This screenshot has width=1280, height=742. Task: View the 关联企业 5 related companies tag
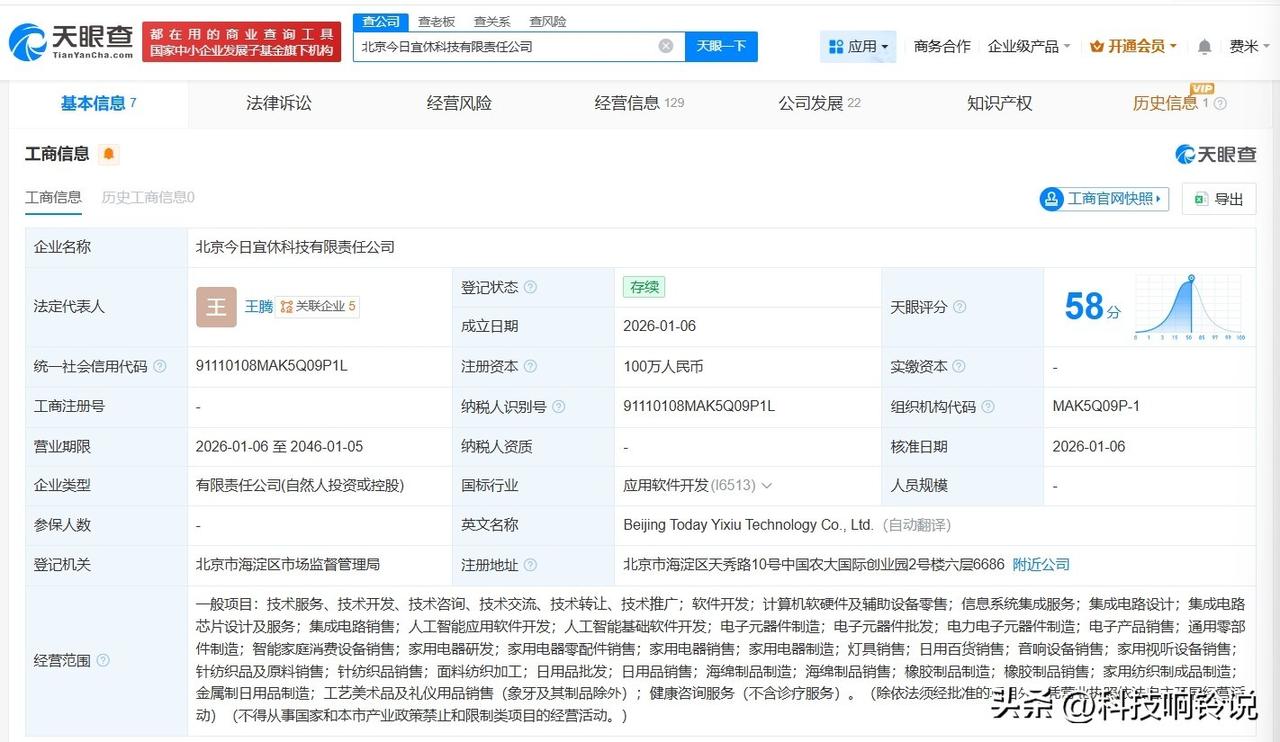click(318, 307)
